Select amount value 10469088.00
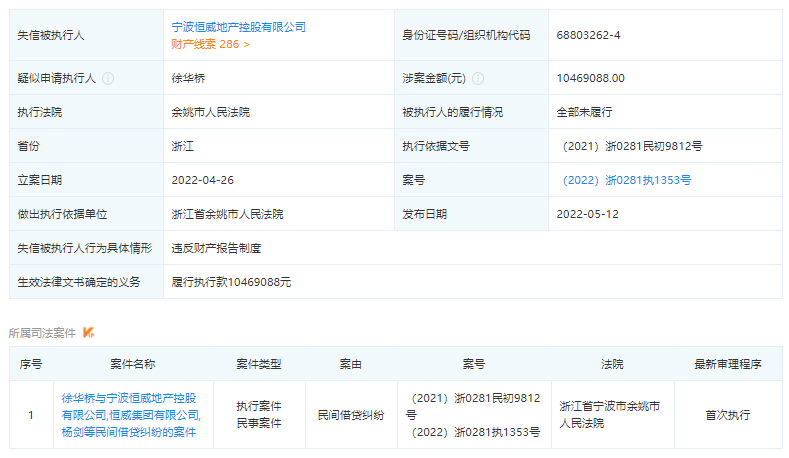789x458 pixels. pyautogui.click(x=590, y=79)
